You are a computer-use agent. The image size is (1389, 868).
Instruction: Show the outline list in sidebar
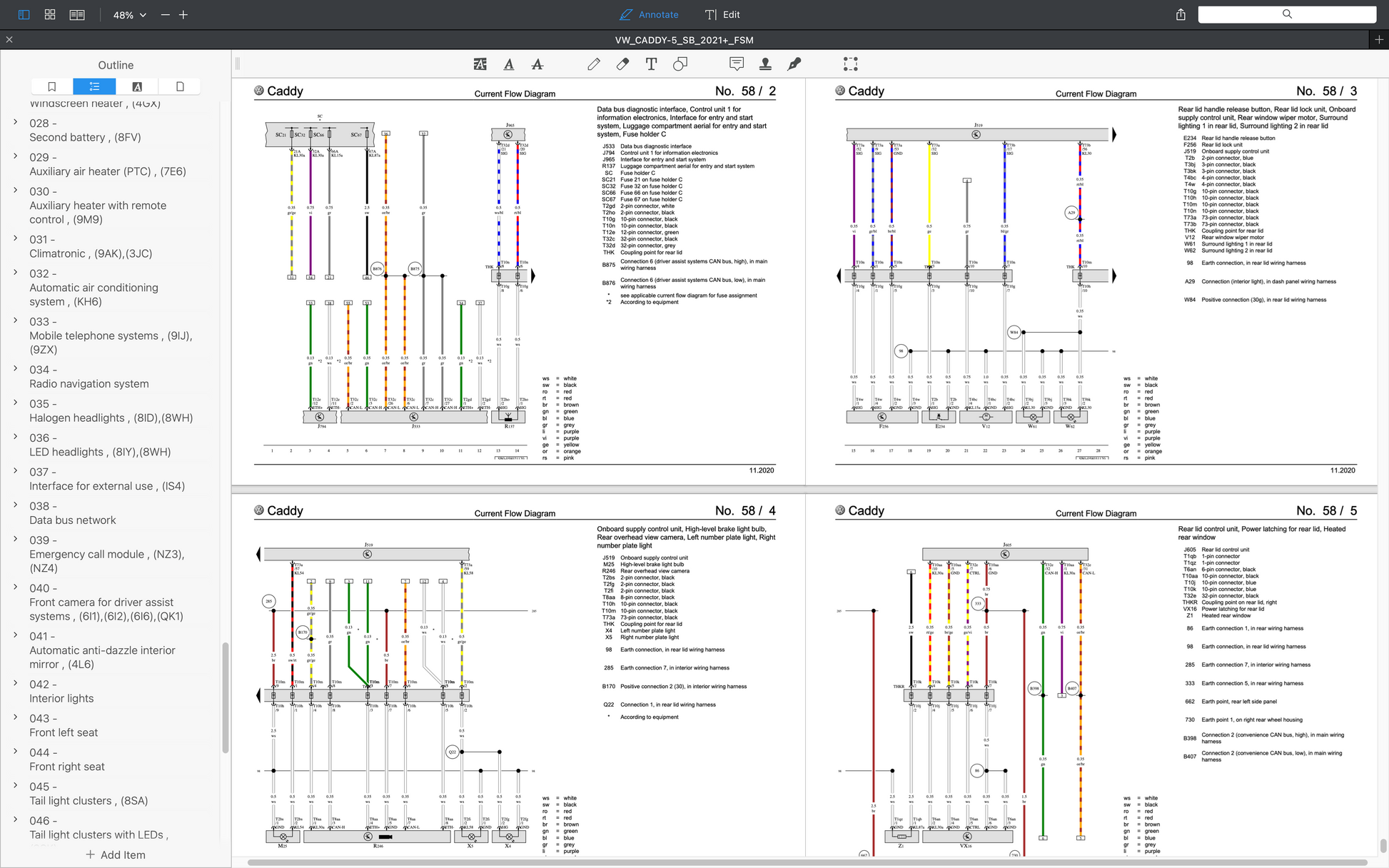(94, 86)
